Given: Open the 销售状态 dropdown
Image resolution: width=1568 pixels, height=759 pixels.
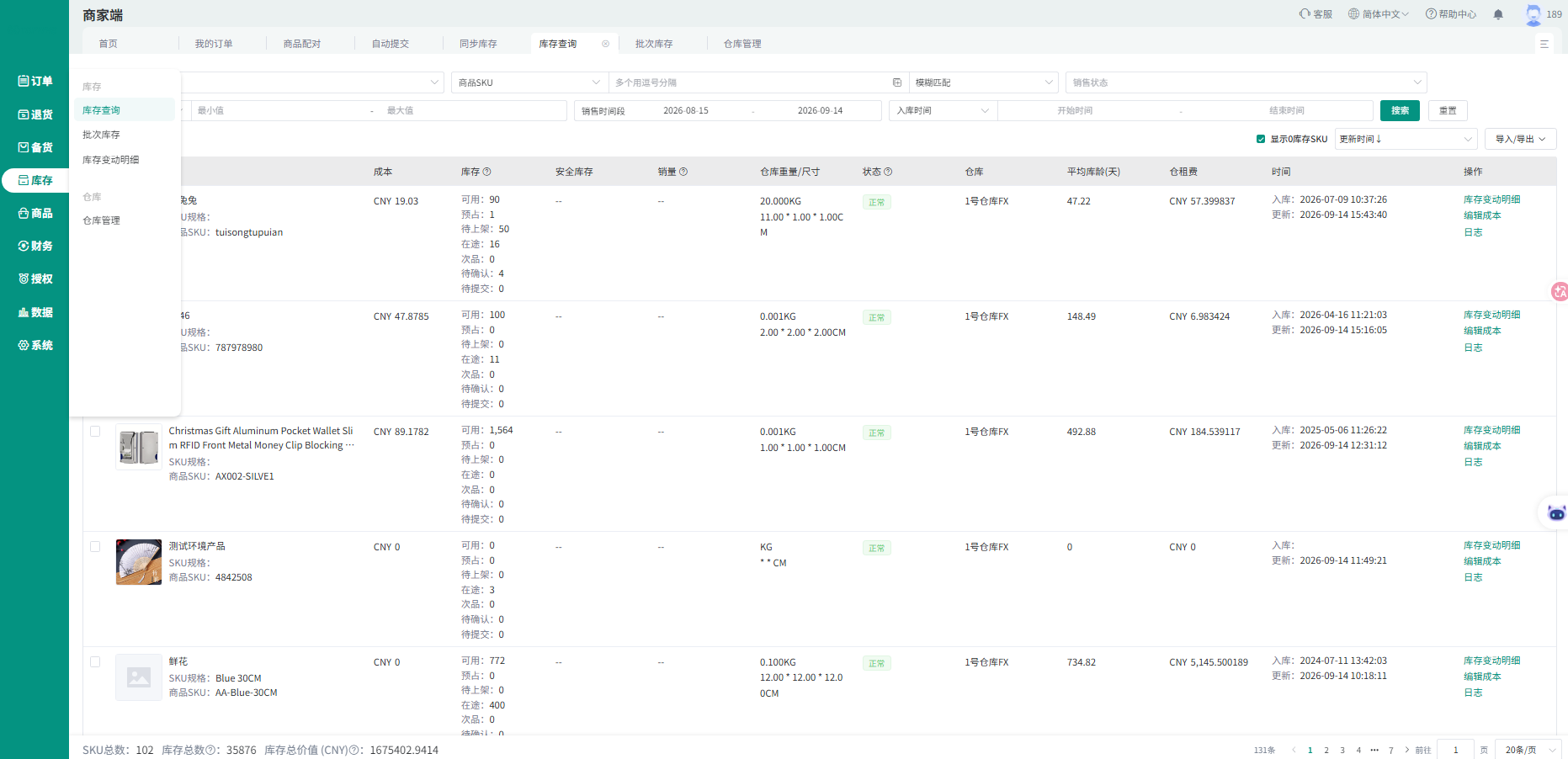Looking at the screenshot, I should pyautogui.click(x=1246, y=82).
